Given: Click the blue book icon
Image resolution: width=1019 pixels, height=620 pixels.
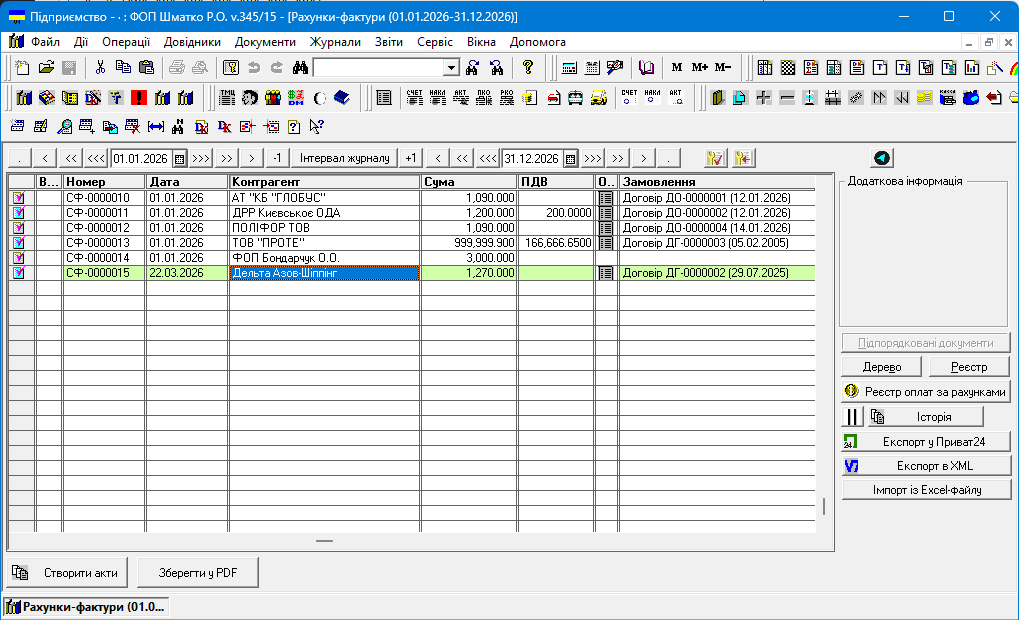Looking at the screenshot, I should tap(342, 98).
